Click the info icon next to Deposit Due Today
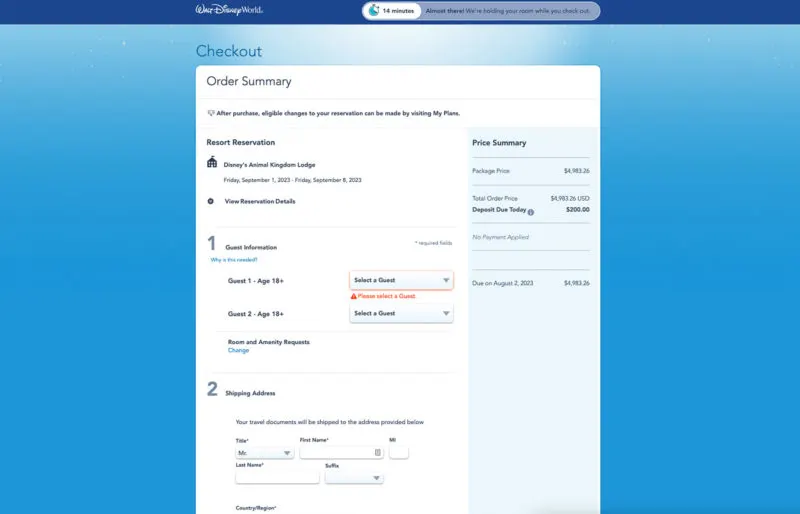The width and height of the screenshot is (800, 514). click(531, 212)
